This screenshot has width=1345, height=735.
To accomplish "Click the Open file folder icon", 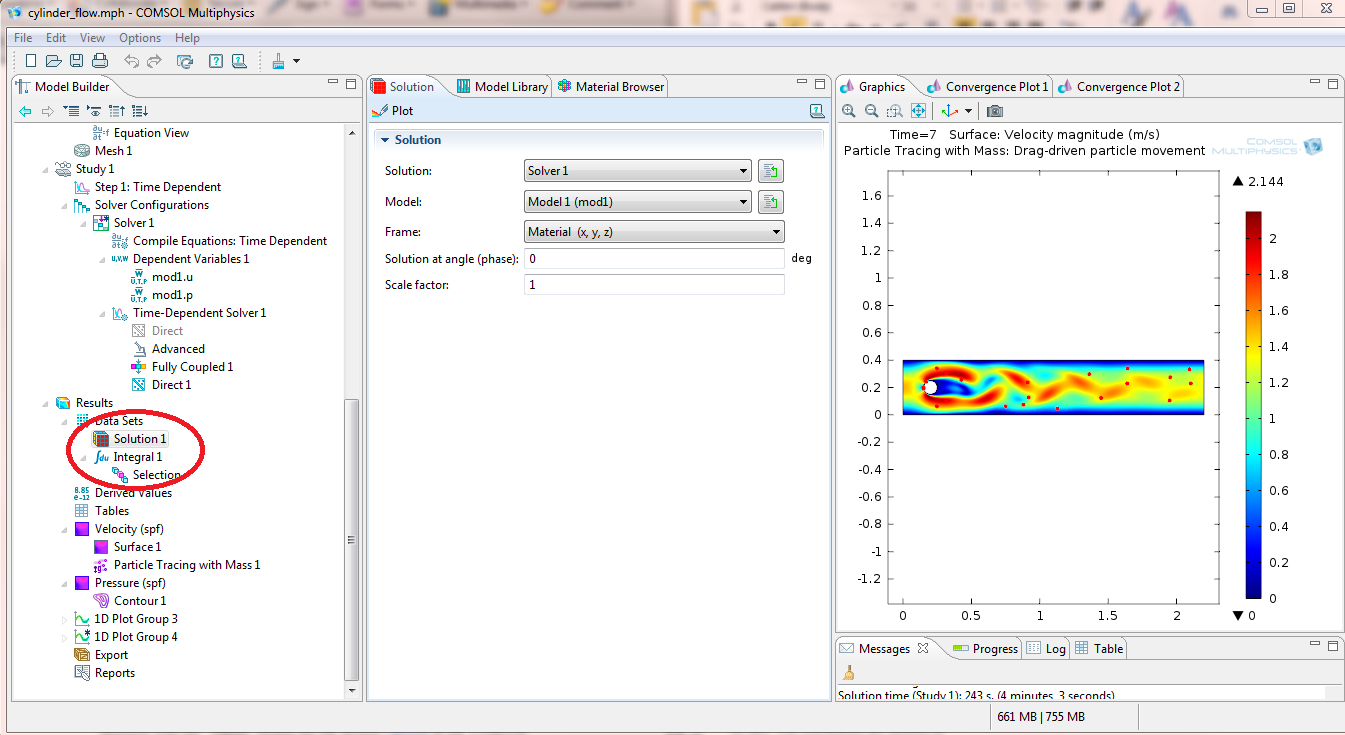I will point(54,61).
